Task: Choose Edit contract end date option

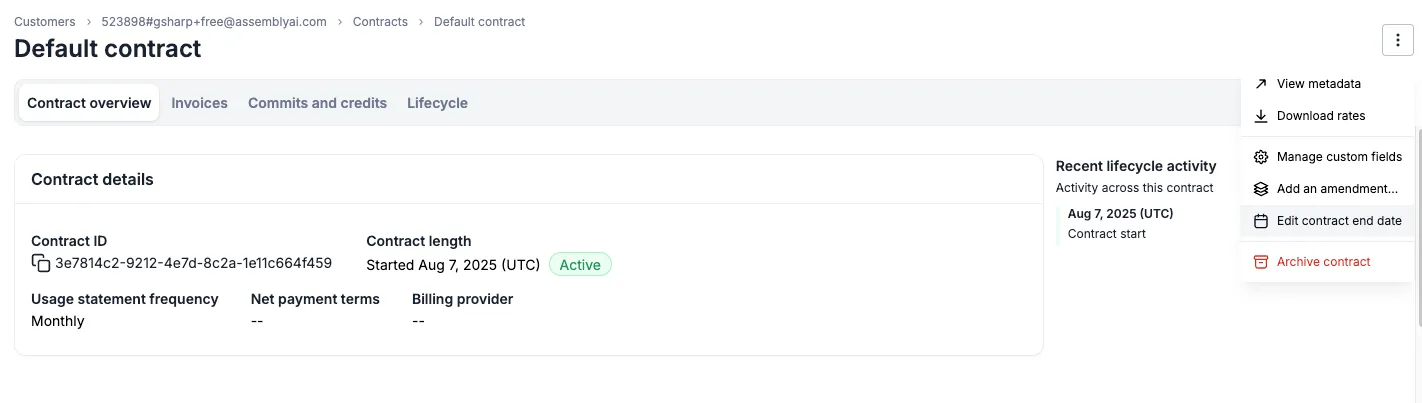Action: [1338, 221]
